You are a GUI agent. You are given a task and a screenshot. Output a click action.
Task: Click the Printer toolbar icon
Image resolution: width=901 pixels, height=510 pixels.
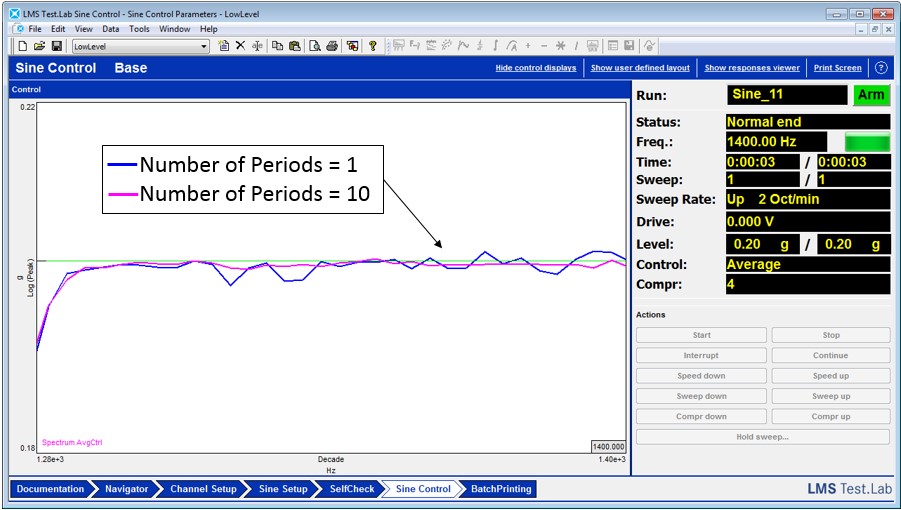click(x=331, y=46)
